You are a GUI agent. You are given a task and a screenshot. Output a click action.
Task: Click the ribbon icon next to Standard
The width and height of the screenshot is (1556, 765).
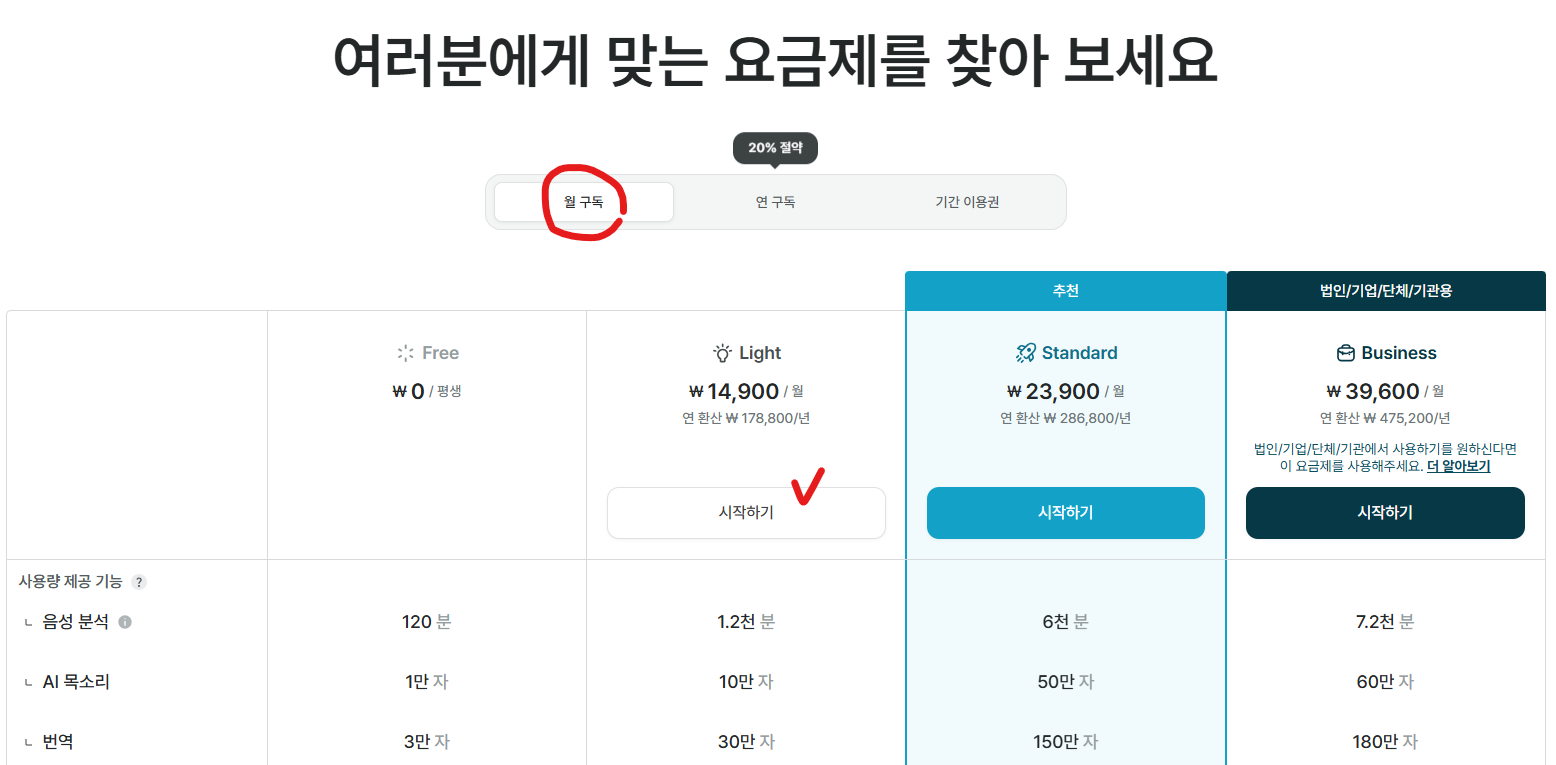tap(1024, 352)
